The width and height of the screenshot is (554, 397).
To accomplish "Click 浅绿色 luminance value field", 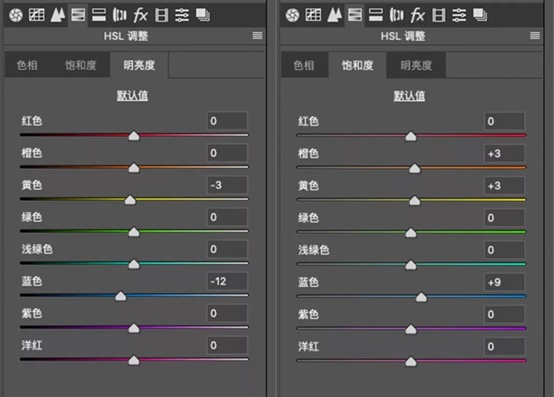I will [227, 249].
